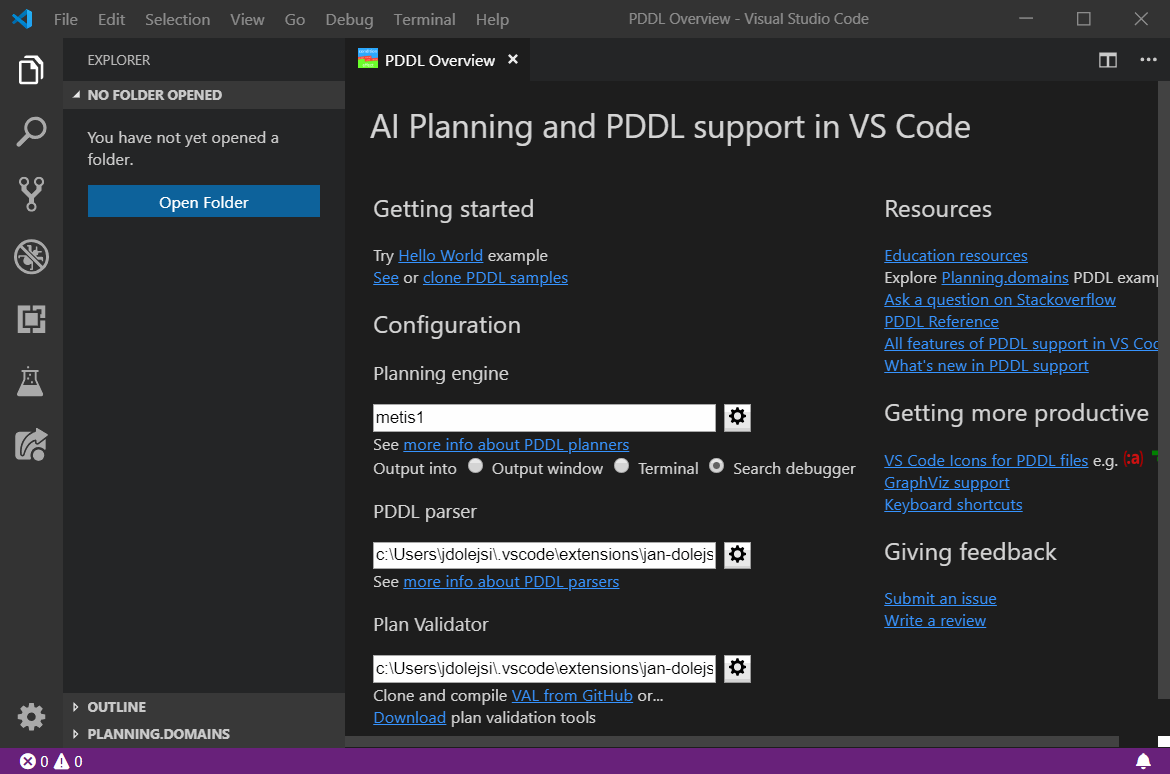Screen dimensions: 1170x774
Task: Open the Help menu
Action: (x=492, y=19)
